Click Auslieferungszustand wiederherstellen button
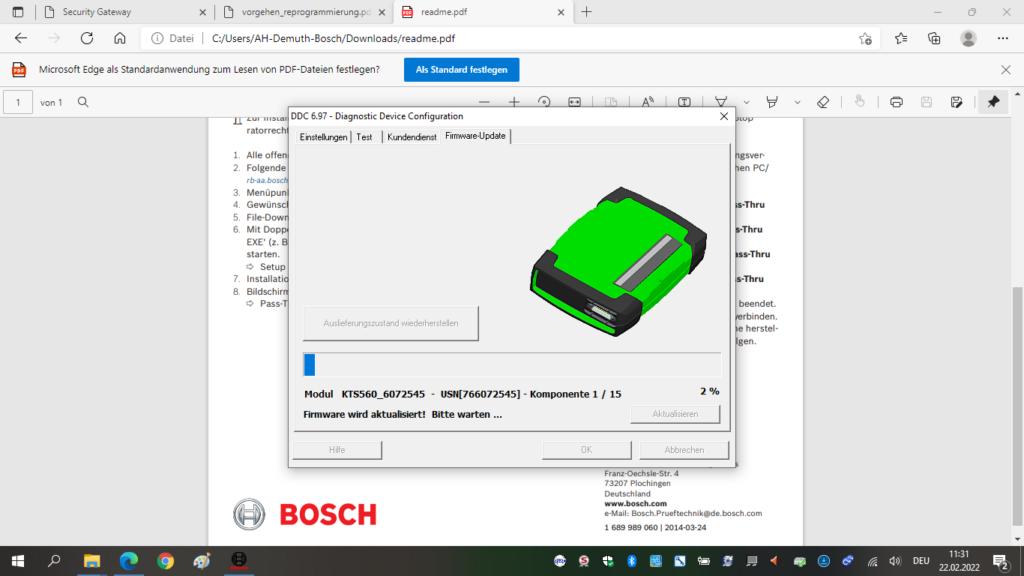 coord(391,323)
